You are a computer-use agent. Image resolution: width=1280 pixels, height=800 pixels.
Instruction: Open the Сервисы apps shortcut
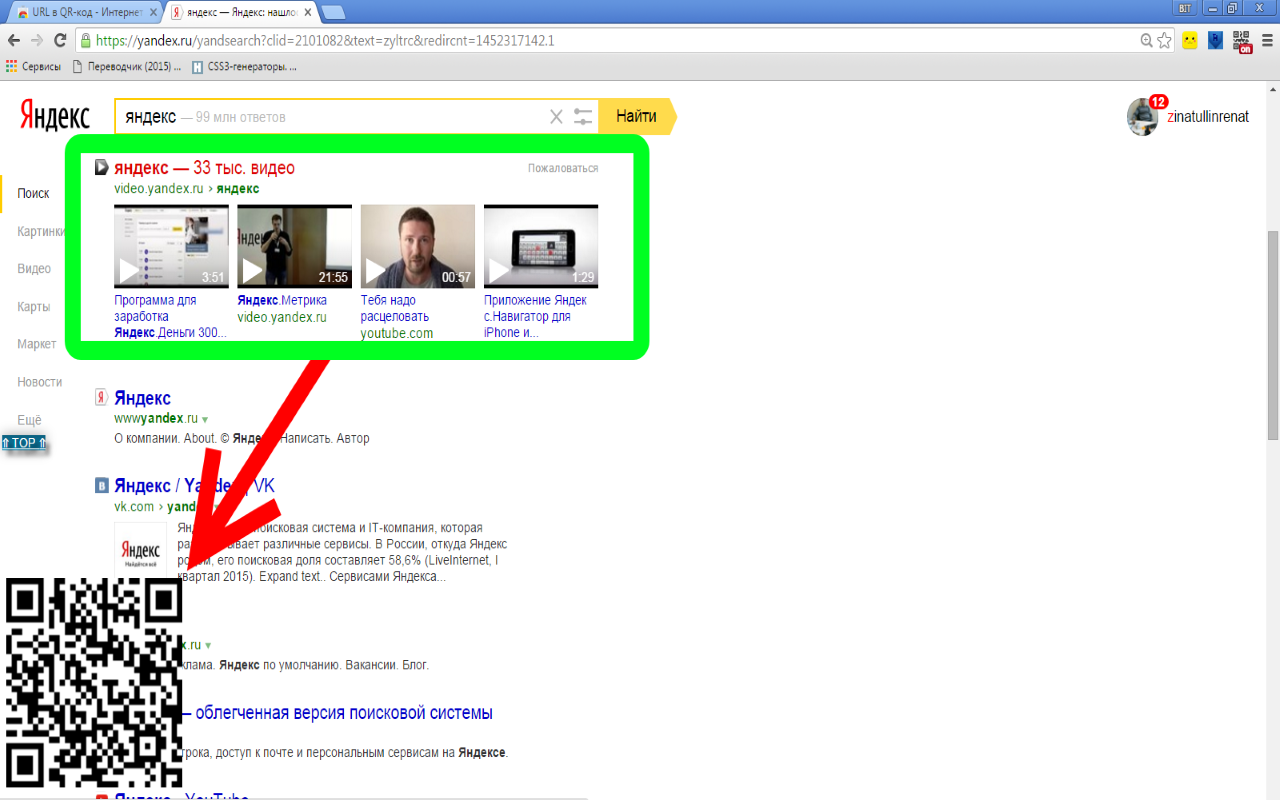coord(33,67)
